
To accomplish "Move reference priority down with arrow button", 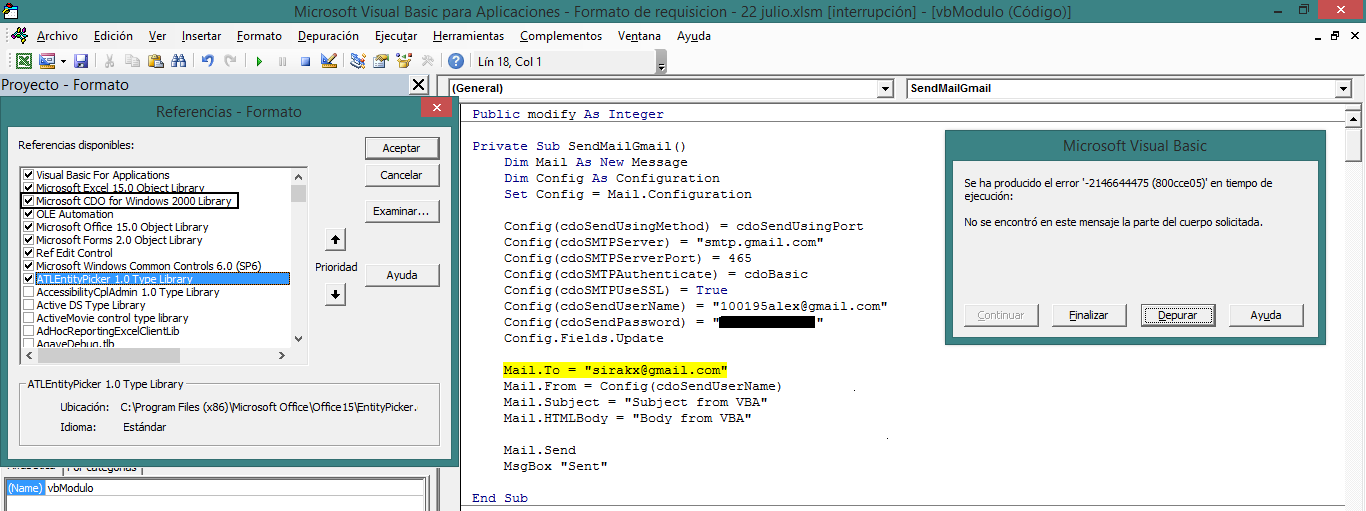I will [x=336, y=295].
